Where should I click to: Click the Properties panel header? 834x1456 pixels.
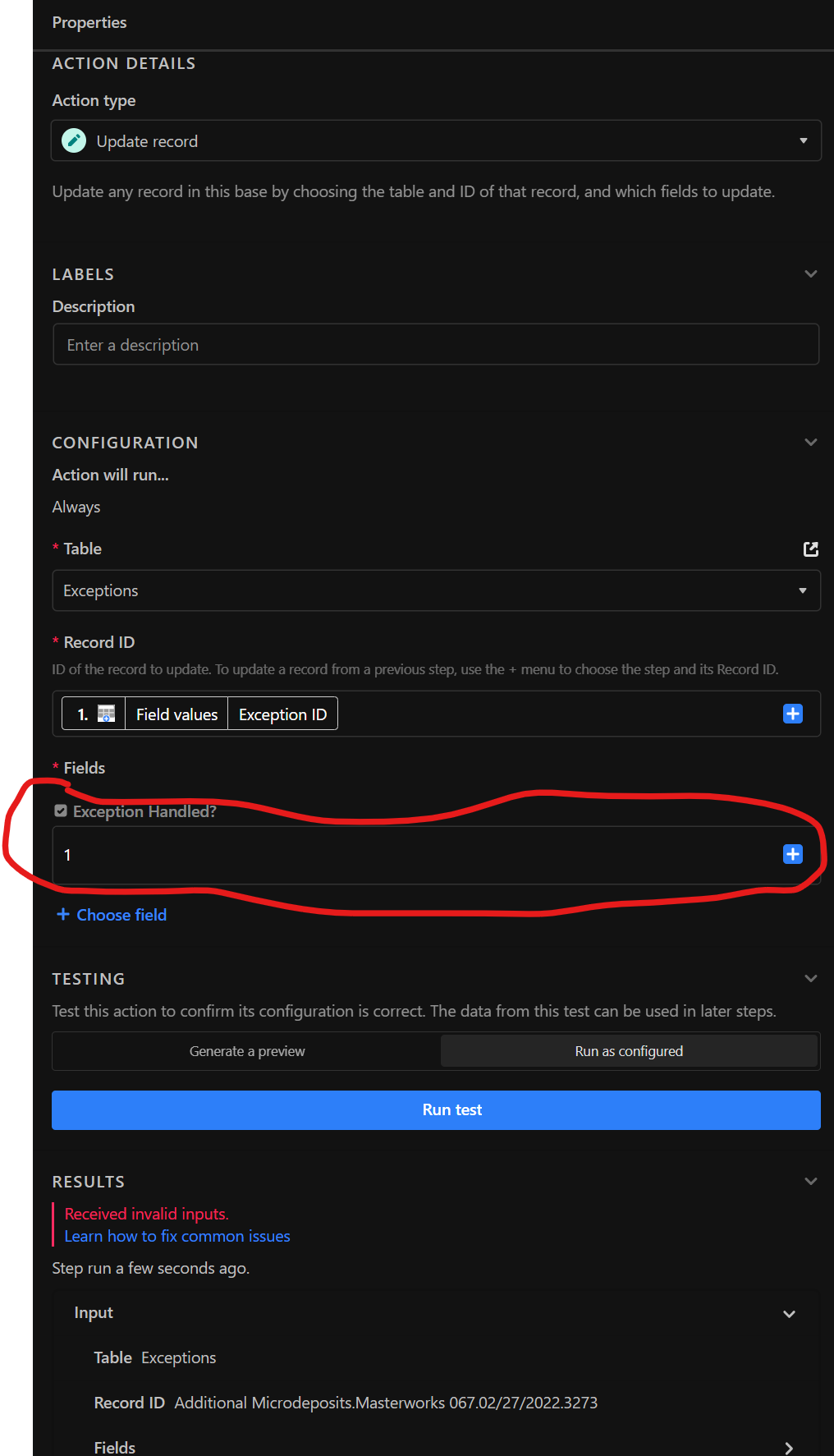[x=89, y=22]
